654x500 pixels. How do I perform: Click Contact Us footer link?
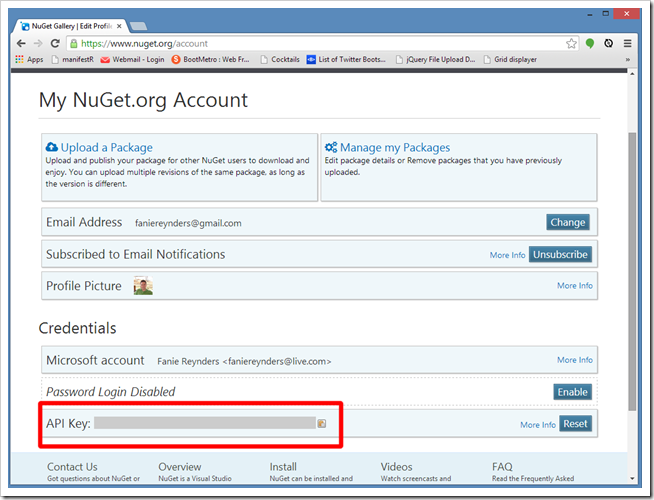pyautogui.click(x=72, y=467)
